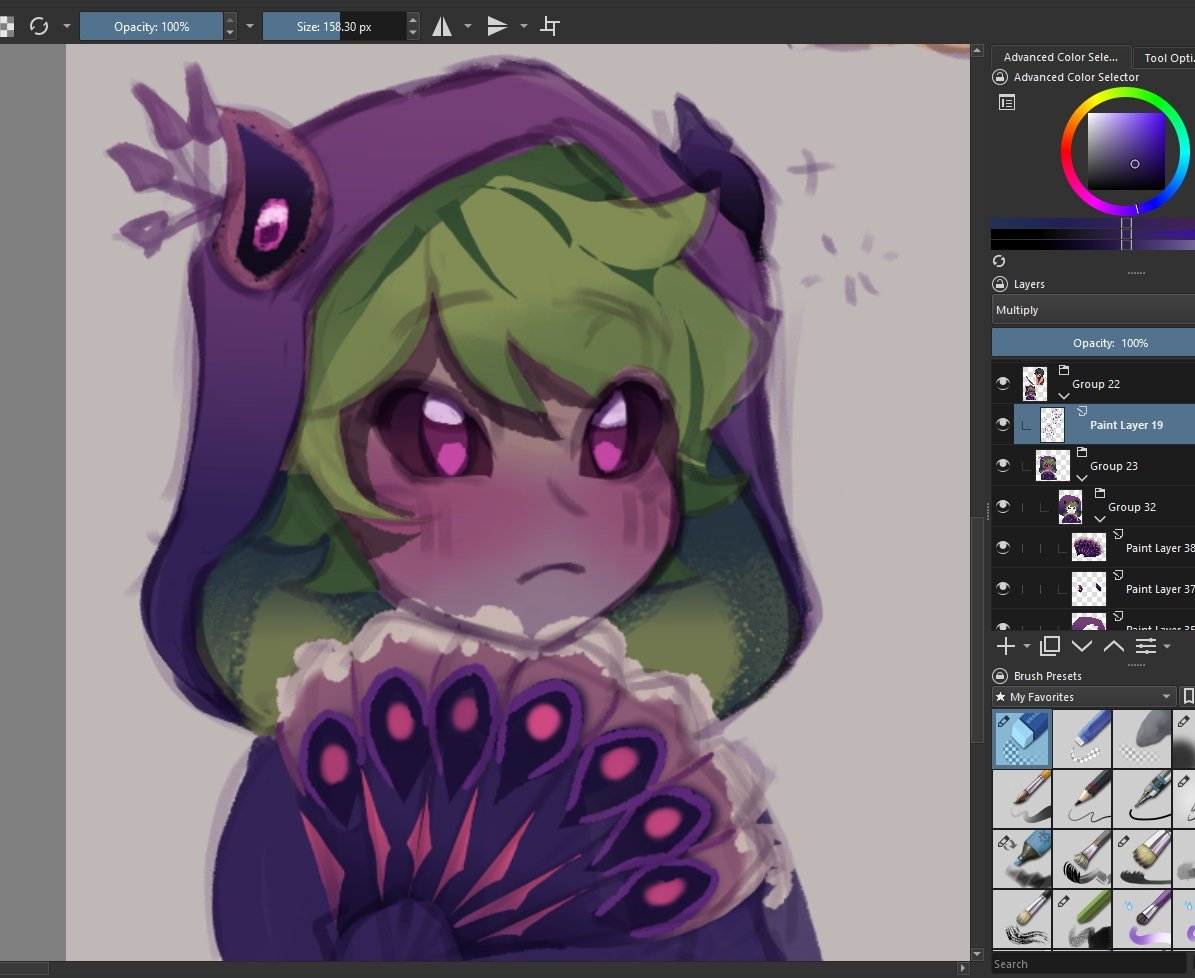The image size is (1195, 978).
Task: Select the orange-tipped ink brush preset
Action: (x=1022, y=798)
